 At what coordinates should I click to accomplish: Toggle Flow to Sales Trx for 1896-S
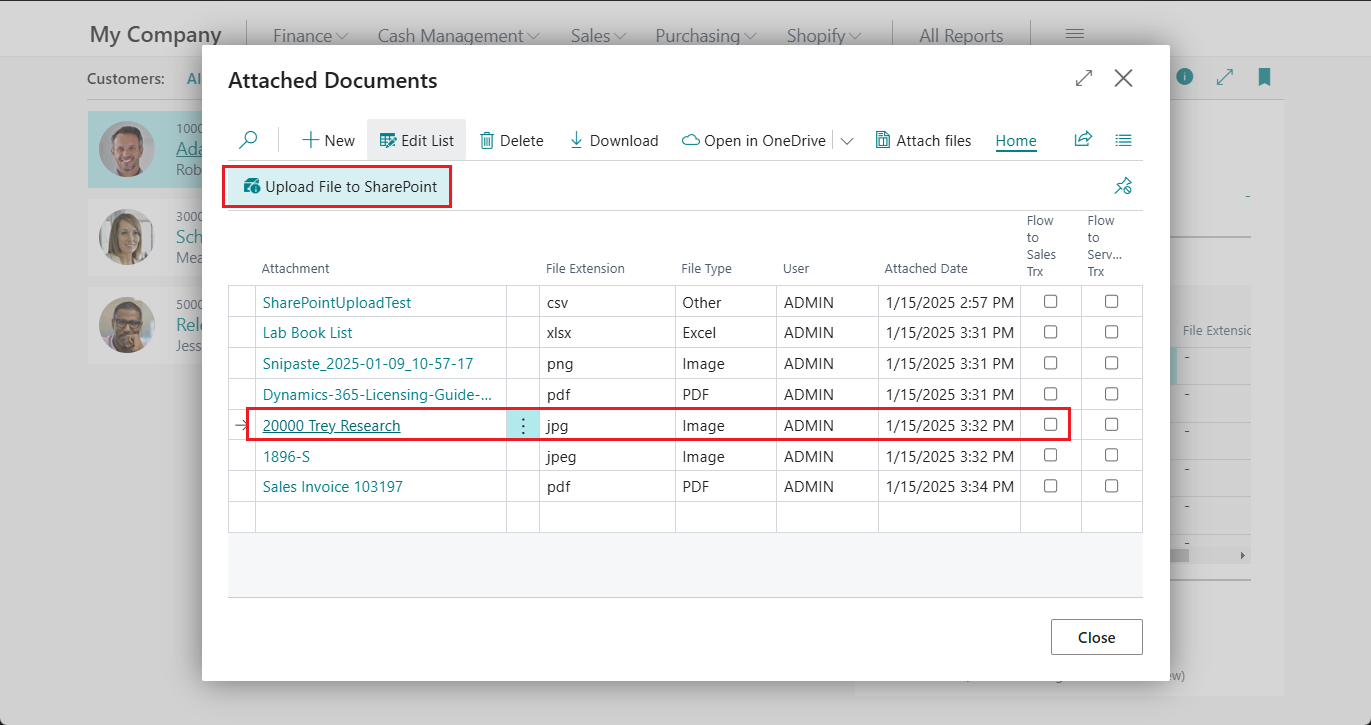tap(1050, 455)
